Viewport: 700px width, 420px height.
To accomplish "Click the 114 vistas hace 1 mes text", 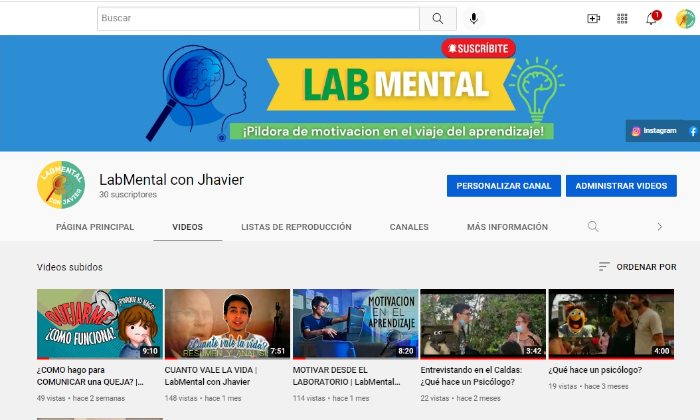I will [x=331, y=398].
